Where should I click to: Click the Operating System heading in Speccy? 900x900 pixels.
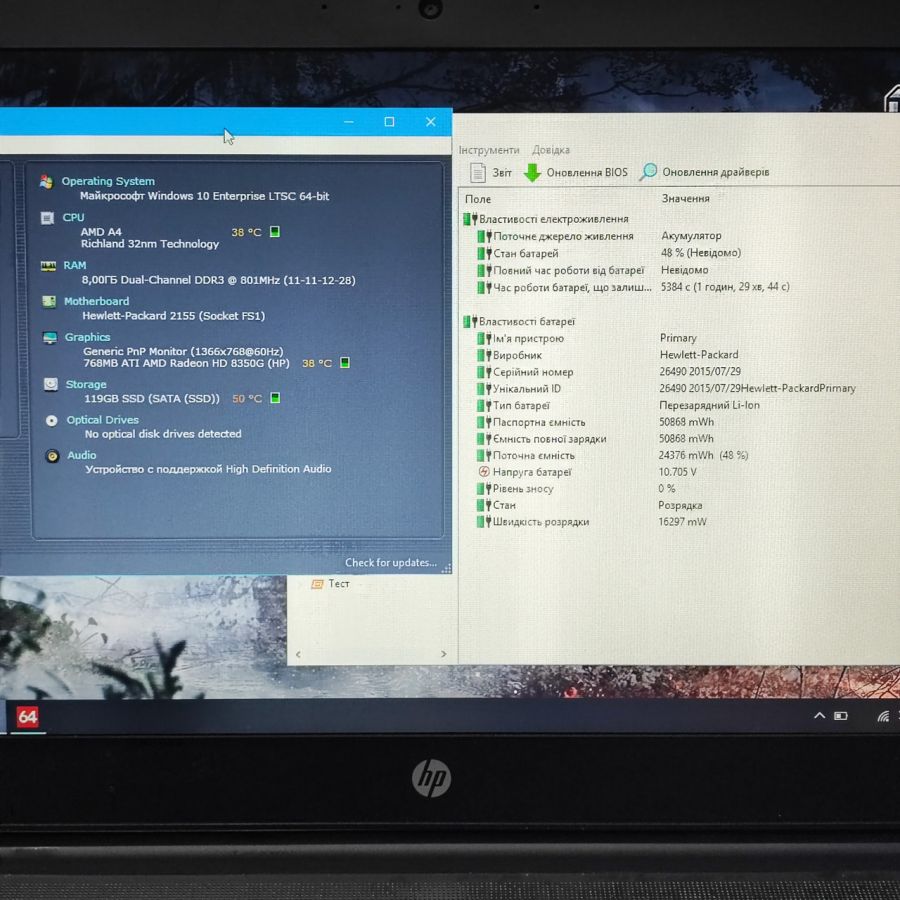108,181
